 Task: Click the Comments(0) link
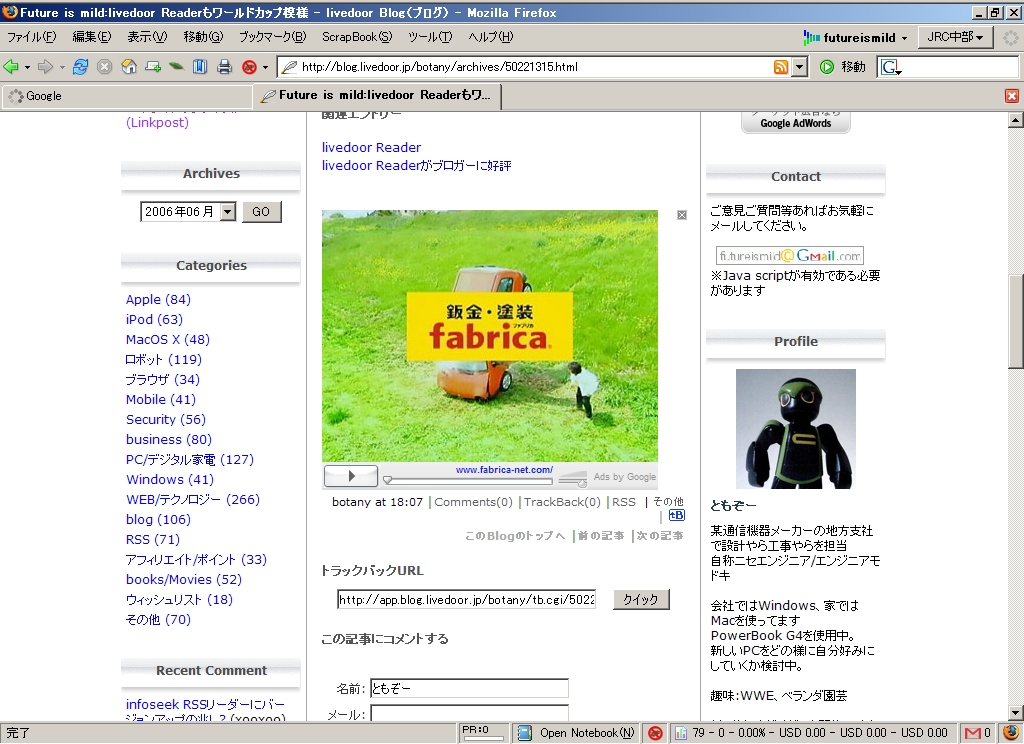(473, 502)
